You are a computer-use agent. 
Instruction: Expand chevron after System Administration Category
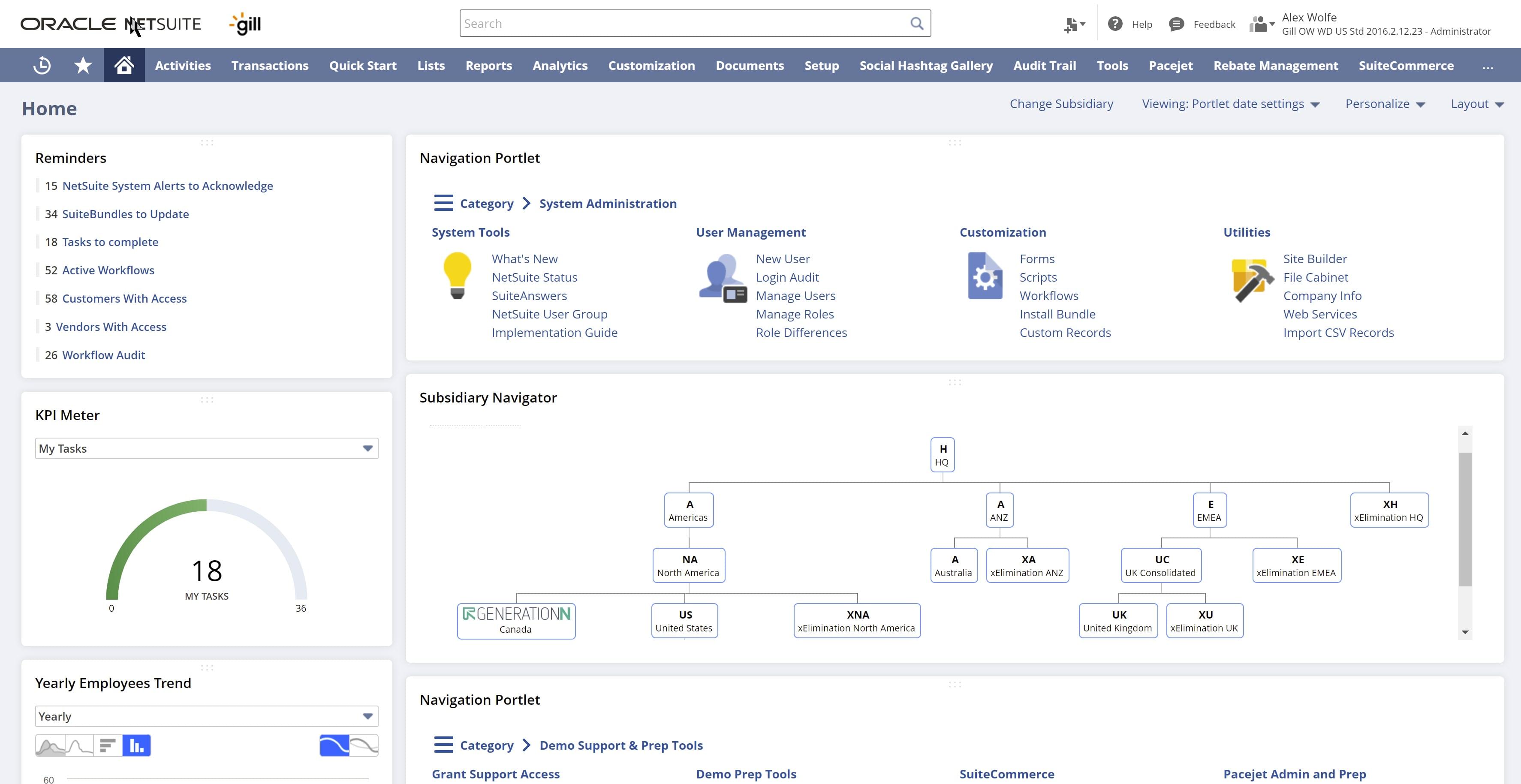[526, 203]
